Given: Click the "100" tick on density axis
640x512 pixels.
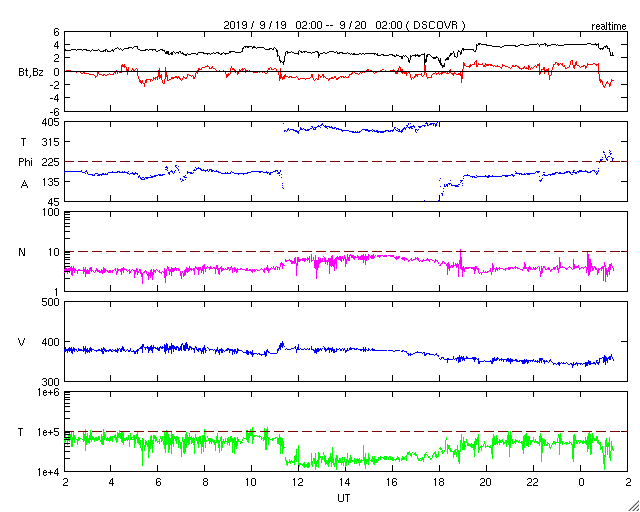Looking at the screenshot, I should tap(51, 212).
